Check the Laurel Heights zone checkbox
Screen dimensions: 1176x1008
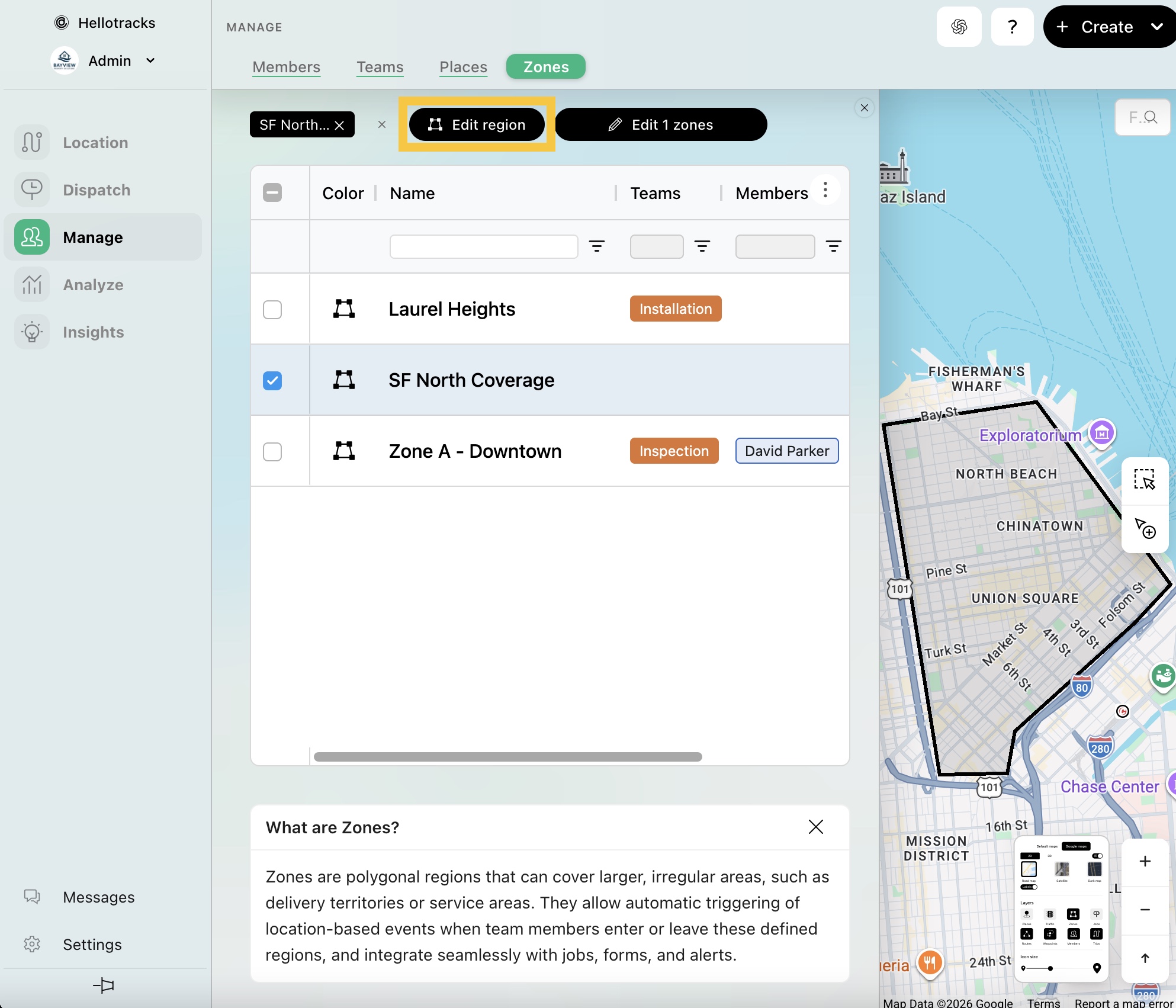[x=272, y=309]
